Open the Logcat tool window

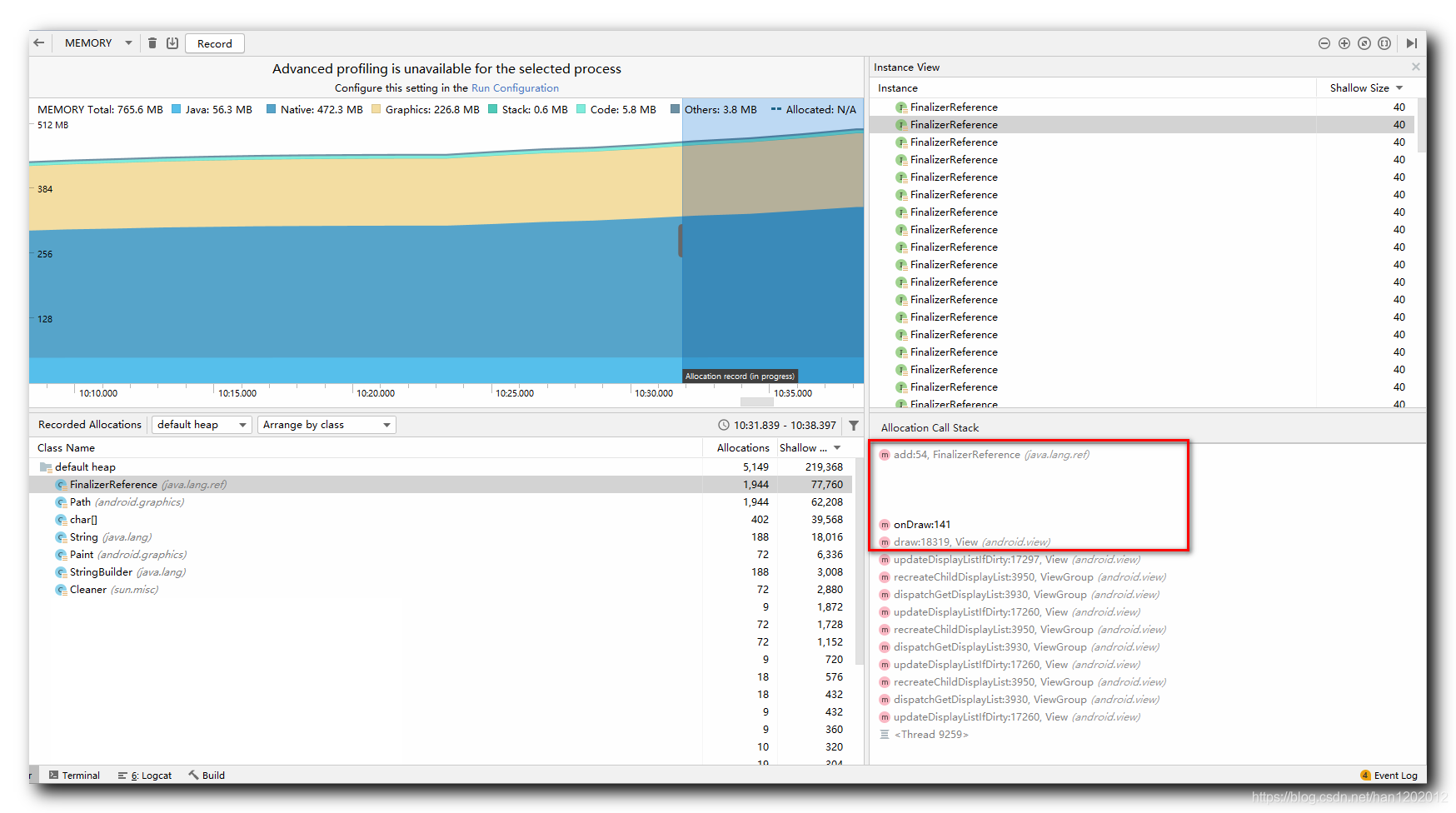point(145,775)
